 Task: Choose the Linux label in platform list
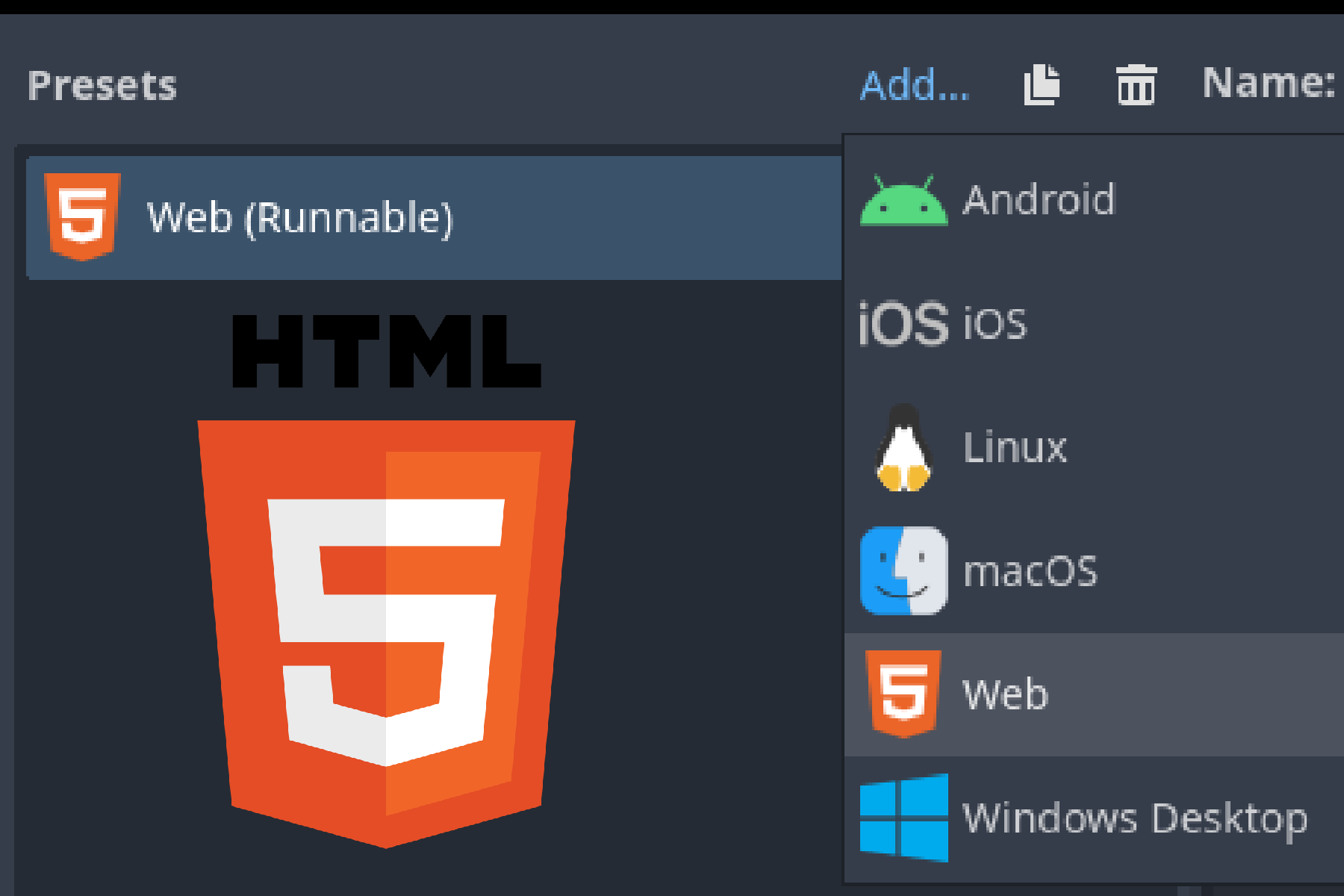pos(1015,448)
